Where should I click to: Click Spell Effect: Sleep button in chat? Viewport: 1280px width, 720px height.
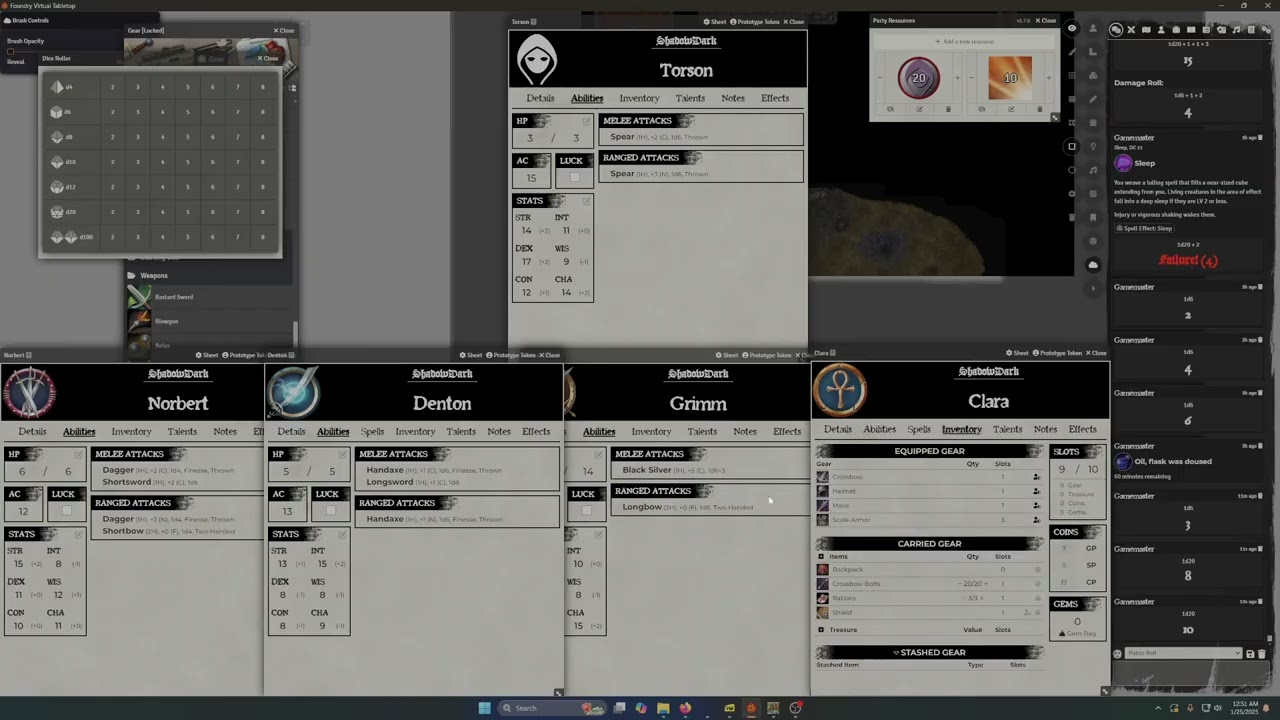click(1145, 228)
